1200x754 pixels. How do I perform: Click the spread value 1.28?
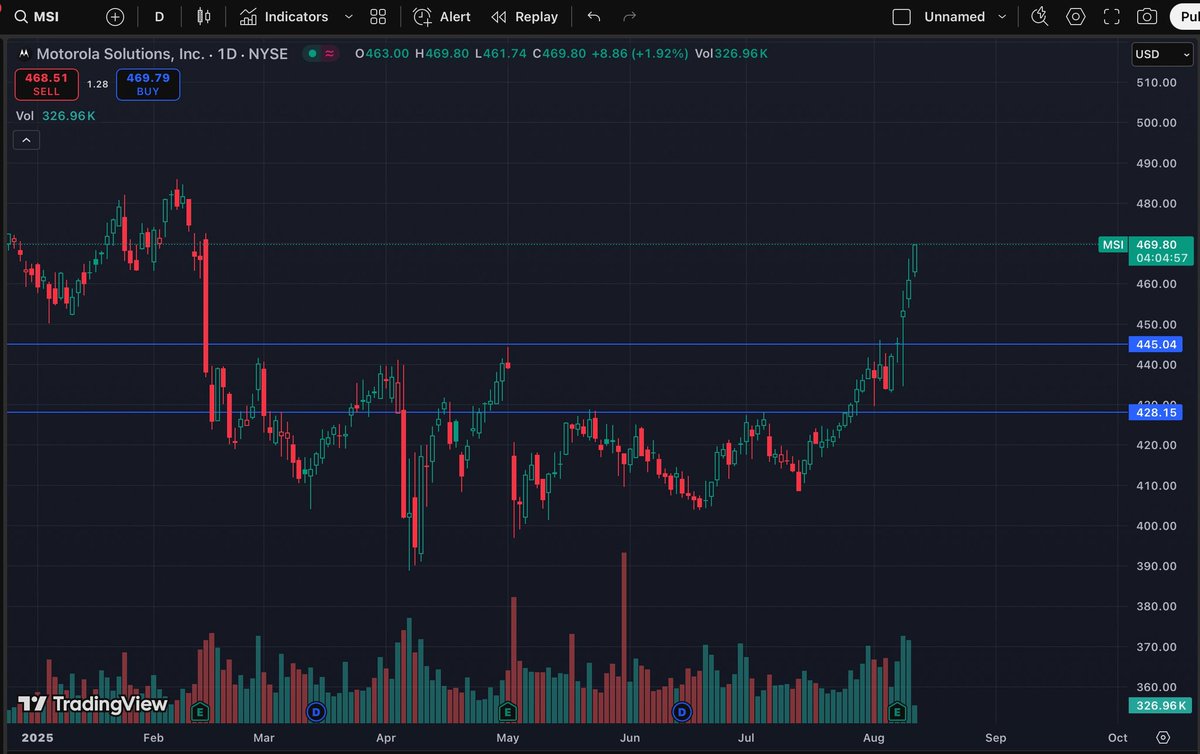[x=98, y=84]
